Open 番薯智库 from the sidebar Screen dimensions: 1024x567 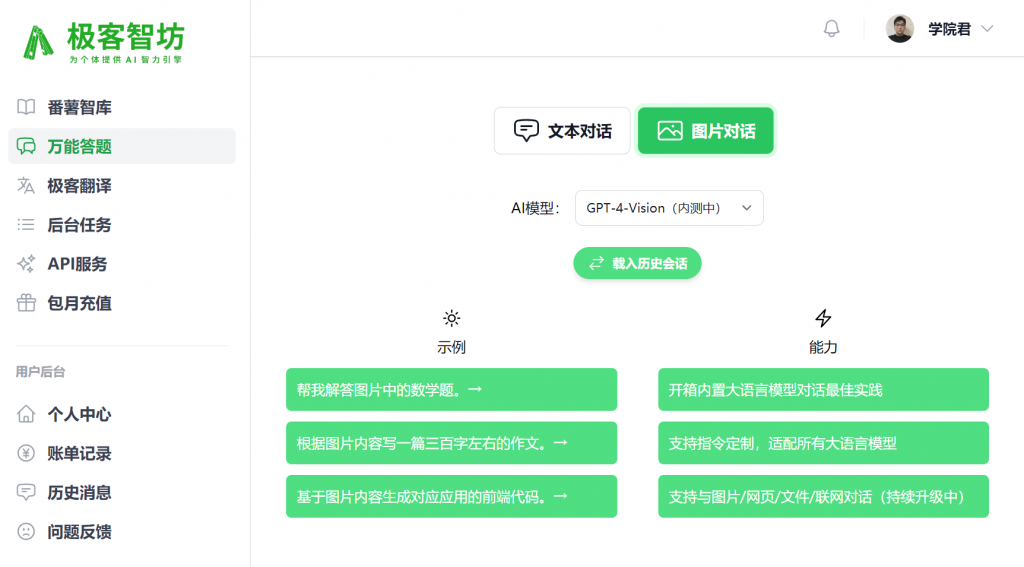pos(79,107)
